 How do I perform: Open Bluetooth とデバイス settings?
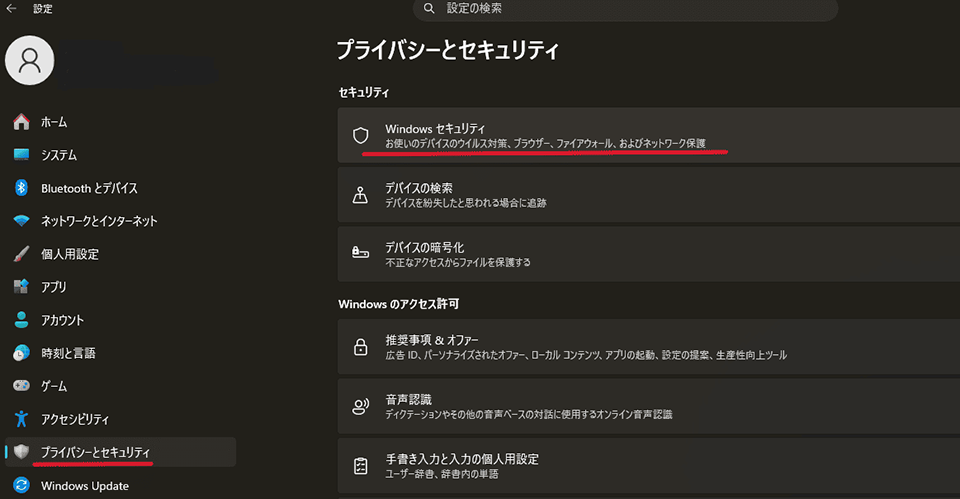click(121, 188)
